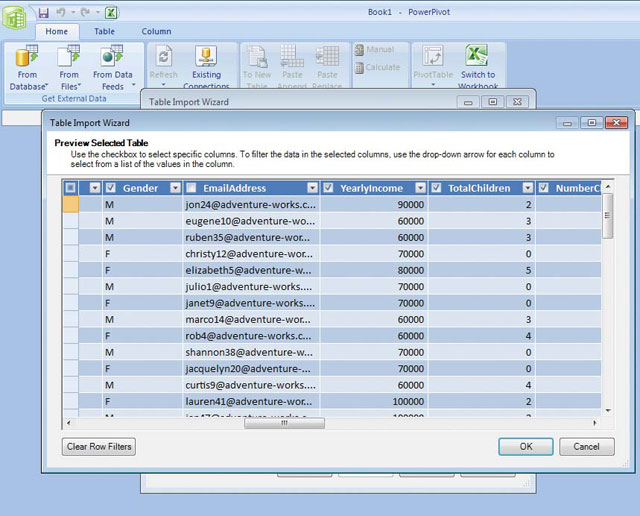Minimize the background Table Import Wizard window
Screen dimensions: 640x516
[468, 102]
